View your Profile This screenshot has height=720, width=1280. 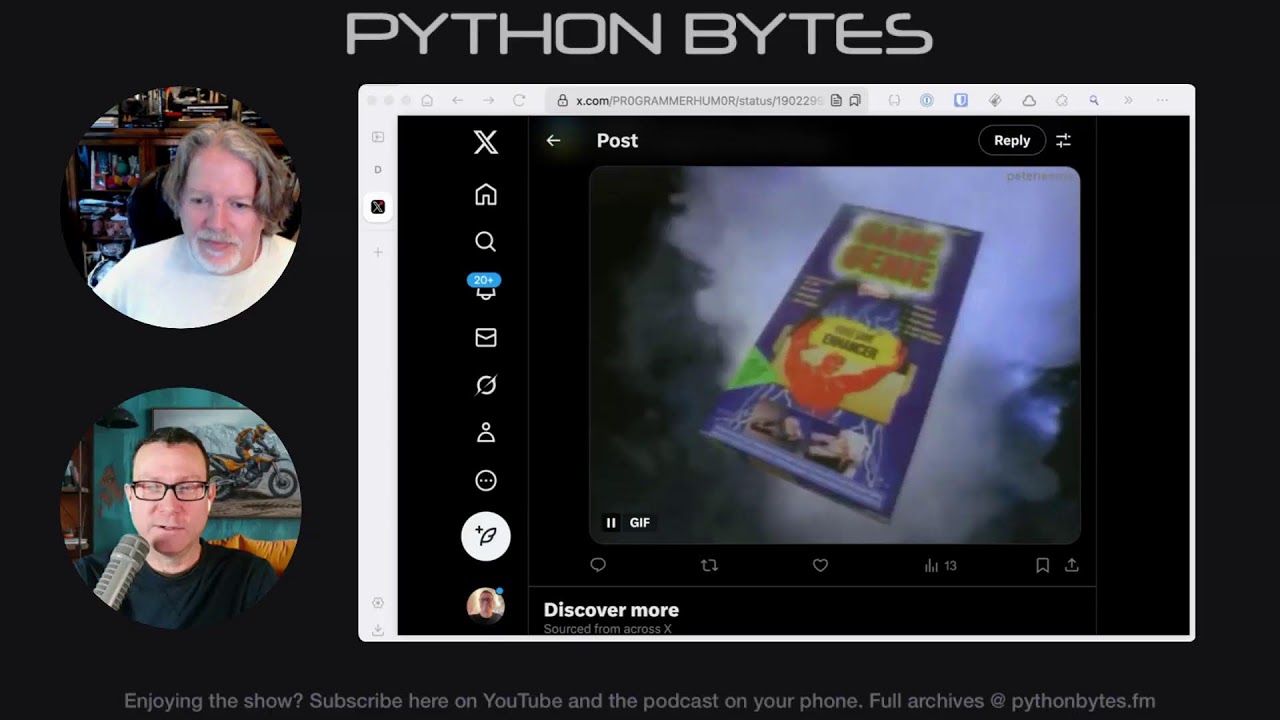[486, 432]
